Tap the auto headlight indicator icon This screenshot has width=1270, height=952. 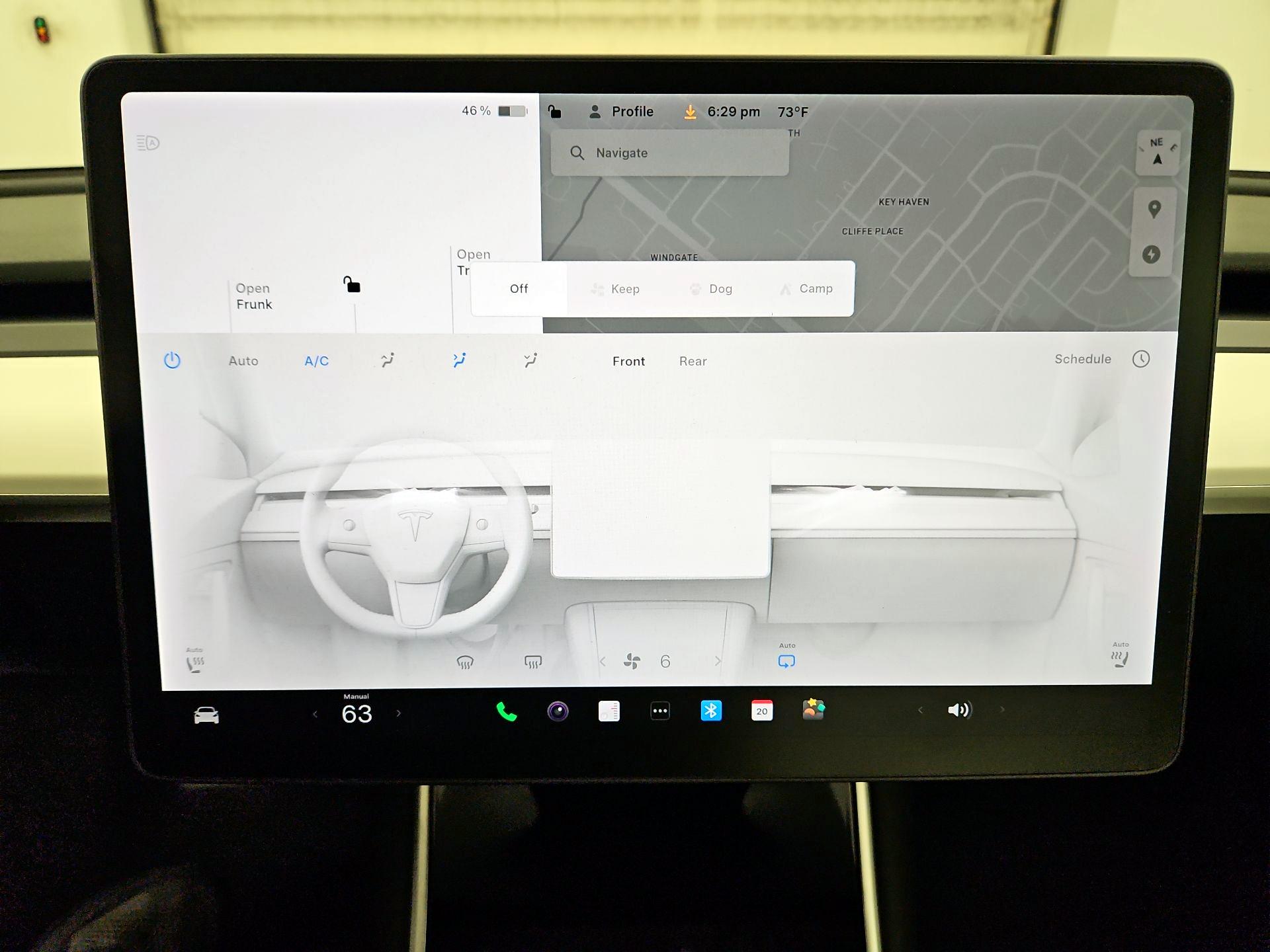coord(148,143)
